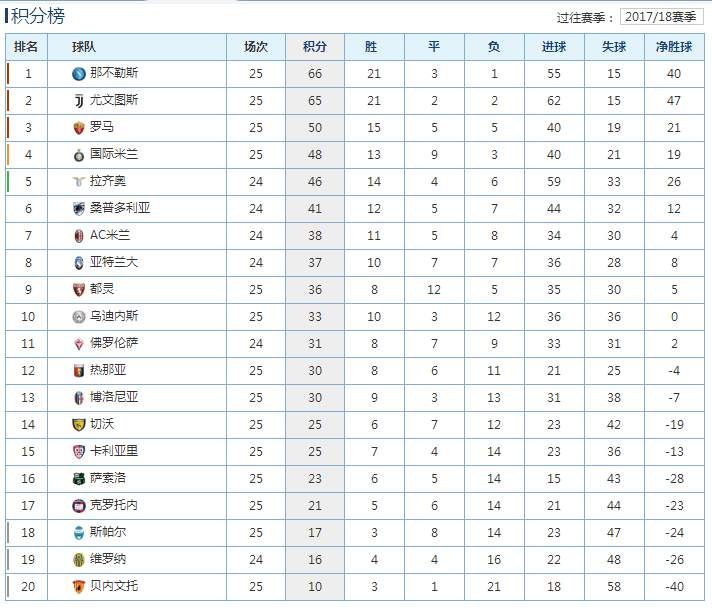Click the Benevento crest icon
Image resolution: width=712 pixels, height=608 pixels.
79,587
